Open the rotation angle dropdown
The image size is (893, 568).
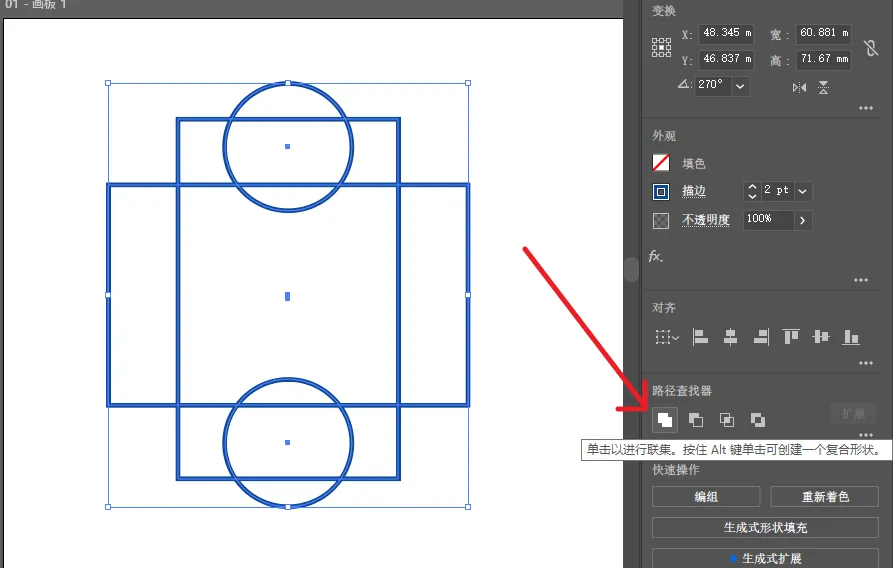(x=740, y=86)
